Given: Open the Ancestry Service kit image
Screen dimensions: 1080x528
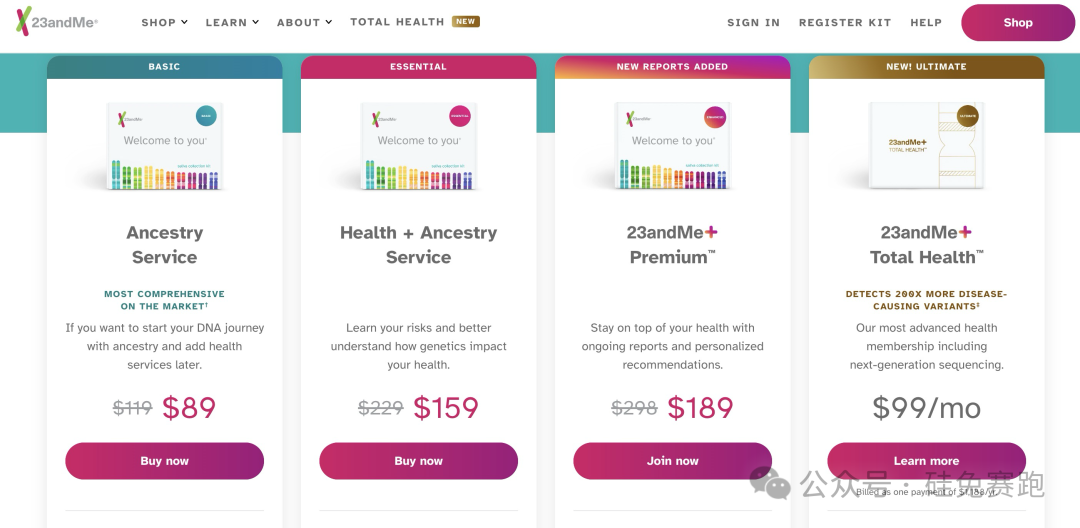Looking at the screenshot, I should [165, 146].
